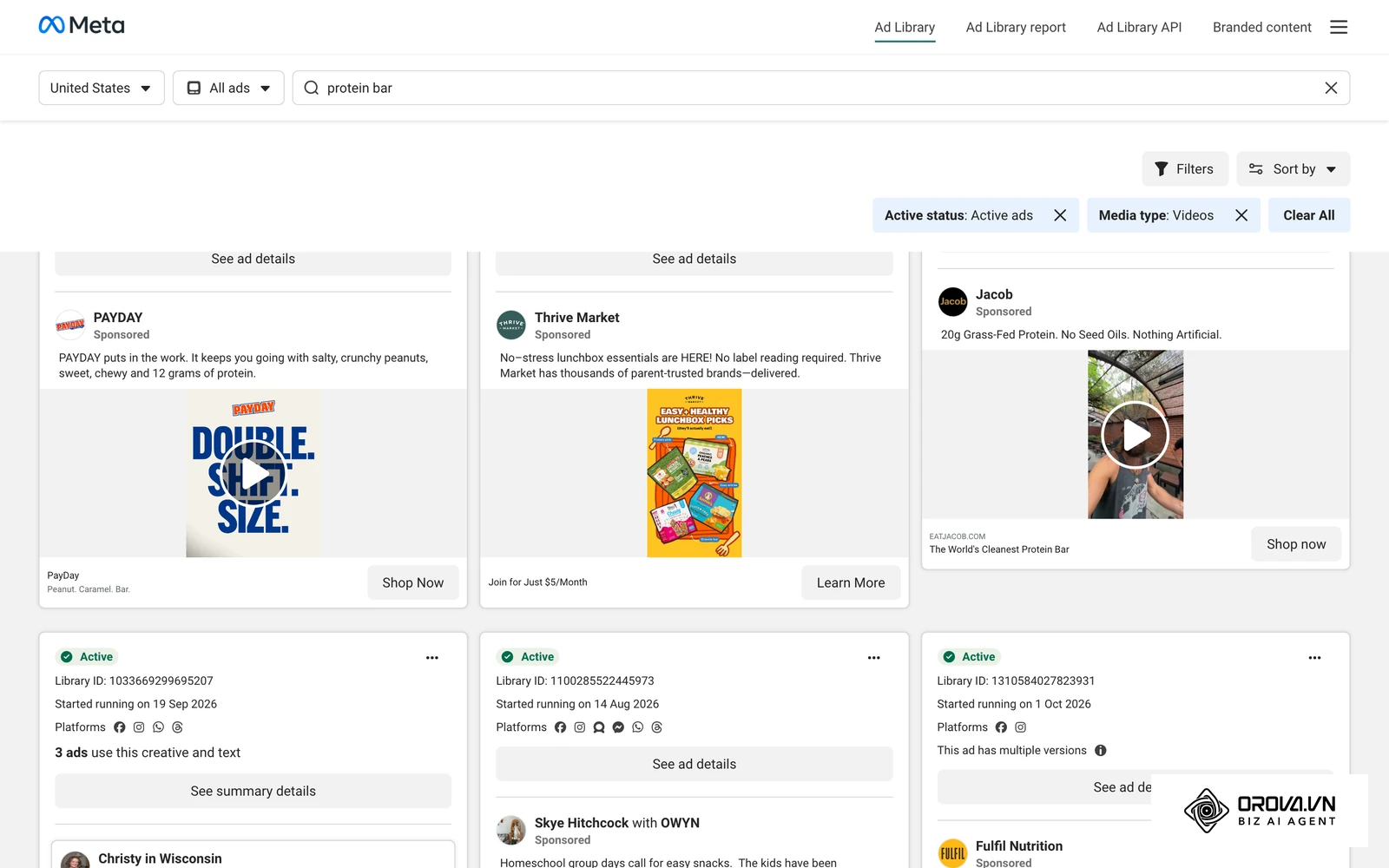Image resolution: width=1389 pixels, height=868 pixels.
Task: Open the All ads category dropdown
Action: tap(228, 88)
